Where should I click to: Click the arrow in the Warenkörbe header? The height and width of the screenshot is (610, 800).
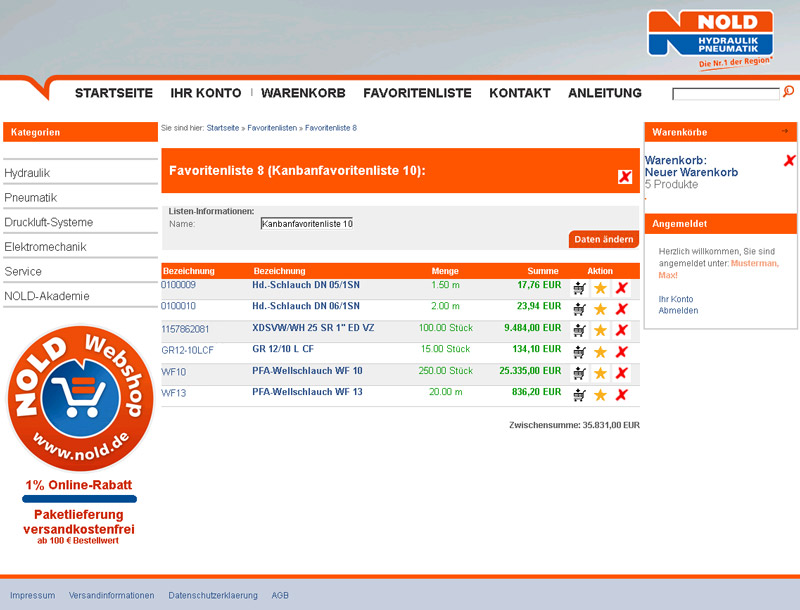tap(785, 131)
